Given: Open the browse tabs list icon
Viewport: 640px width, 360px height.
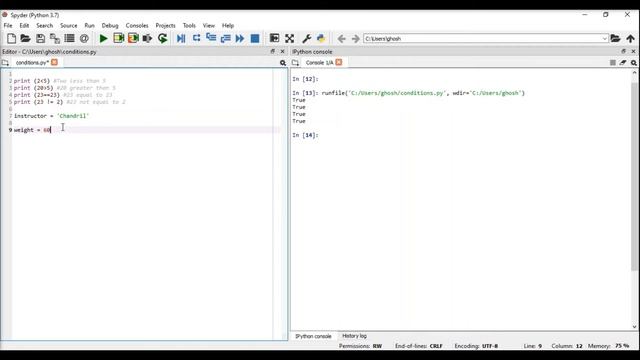Looking at the screenshot, I should pos(69,38).
